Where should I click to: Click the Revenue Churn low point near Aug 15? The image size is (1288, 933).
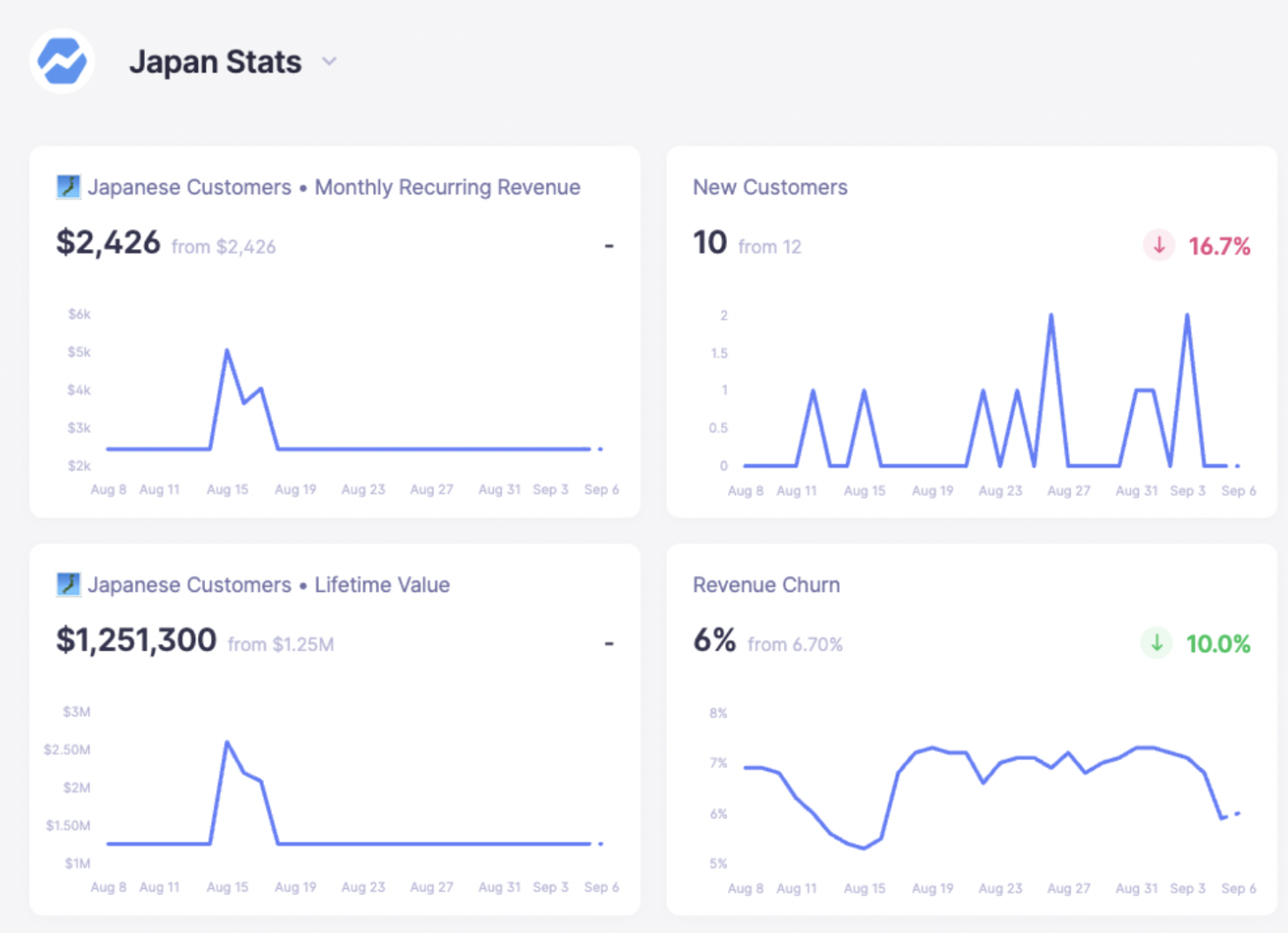click(x=864, y=848)
